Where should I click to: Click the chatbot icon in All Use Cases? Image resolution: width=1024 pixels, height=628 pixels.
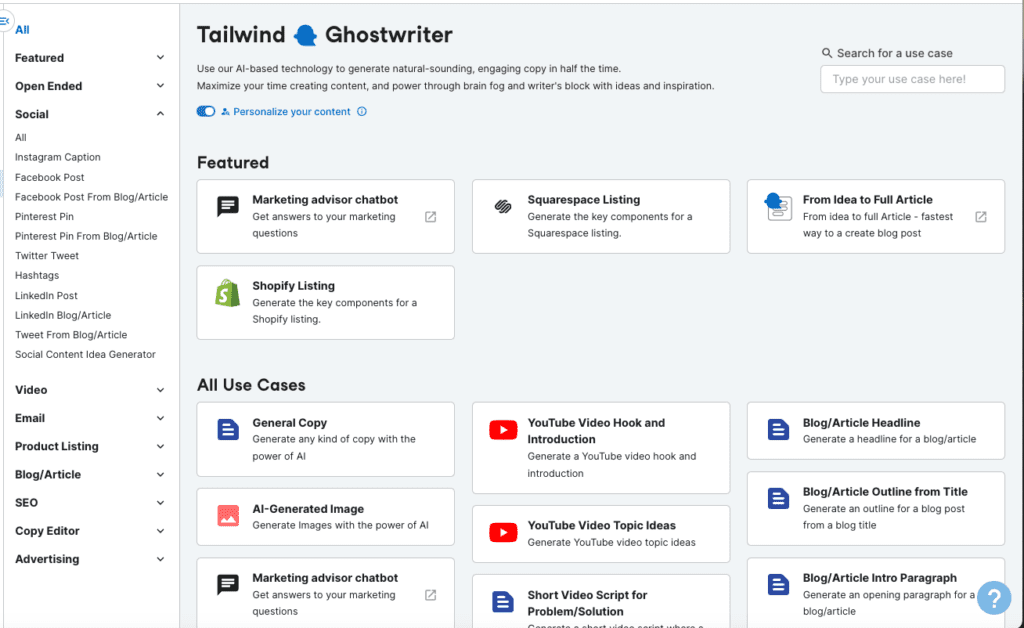[228, 584]
